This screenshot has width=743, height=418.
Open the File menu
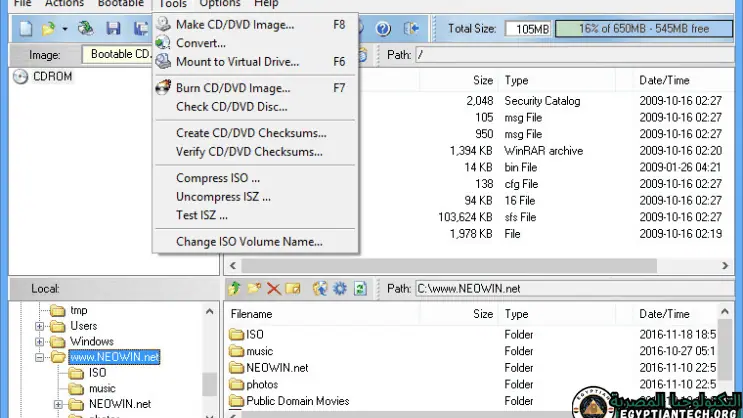coord(22,4)
